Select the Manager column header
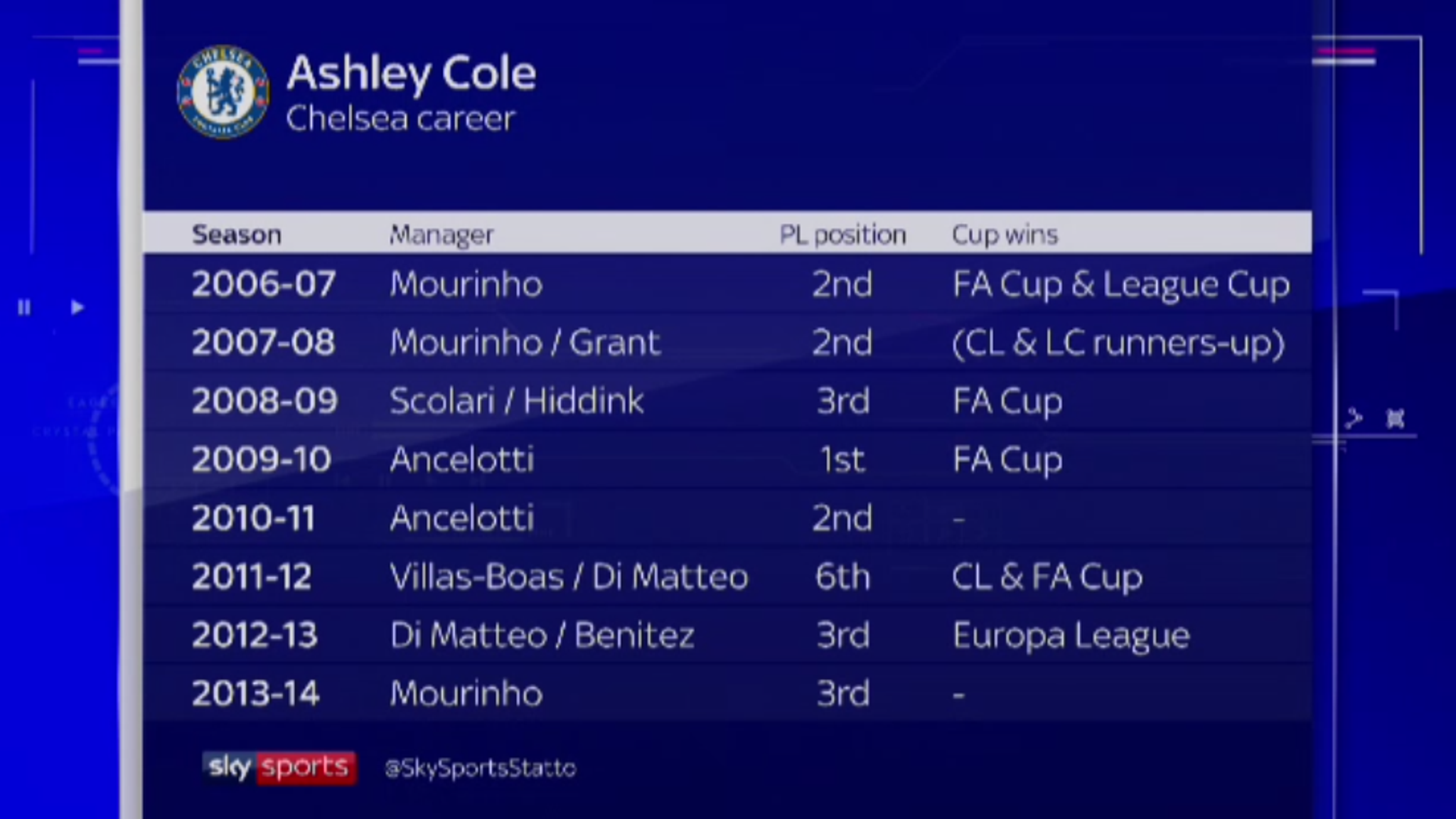This screenshot has width=1456, height=819. tap(441, 235)
